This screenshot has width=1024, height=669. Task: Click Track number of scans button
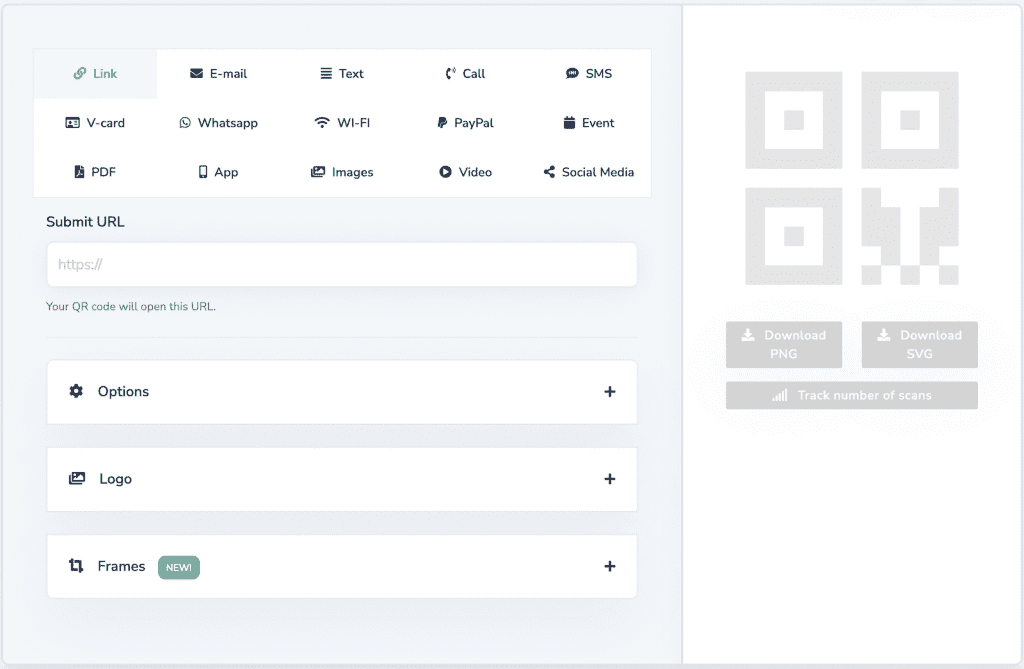pyautogui.click(x=852, y=395)
